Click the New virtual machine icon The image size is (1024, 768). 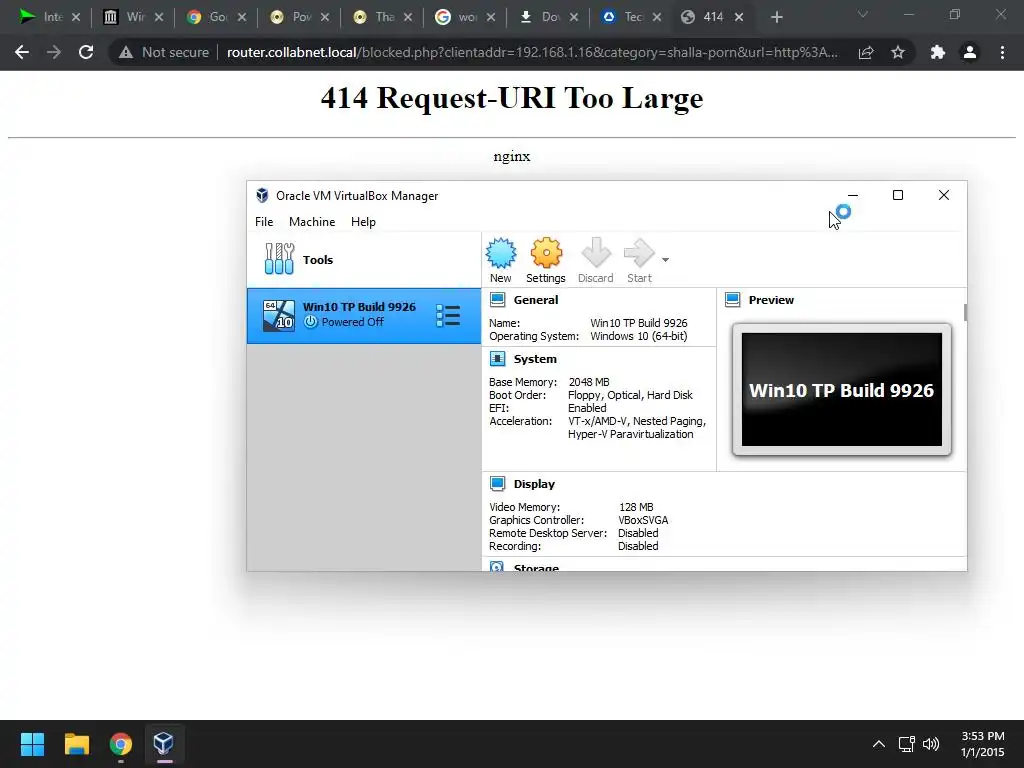pyautogui.click(x=501, y=253)
